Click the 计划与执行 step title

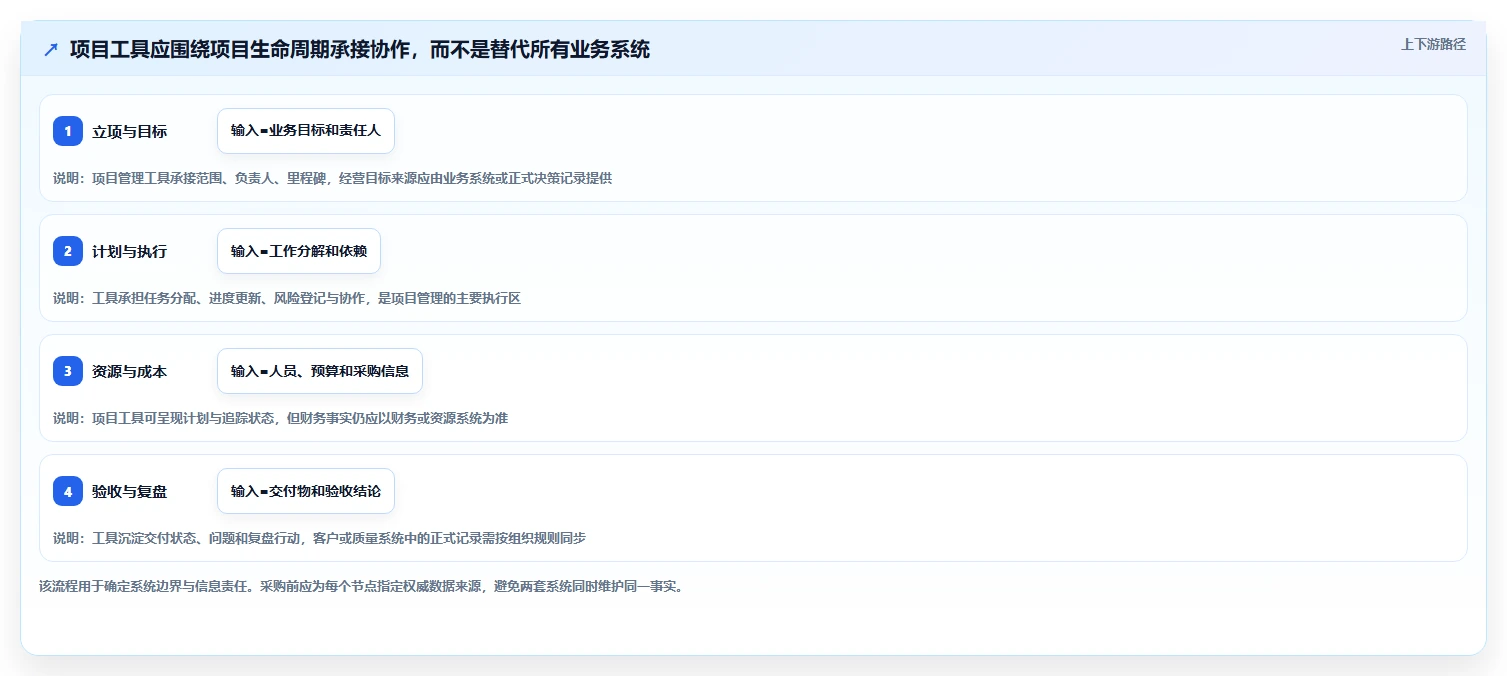(129, 251)
